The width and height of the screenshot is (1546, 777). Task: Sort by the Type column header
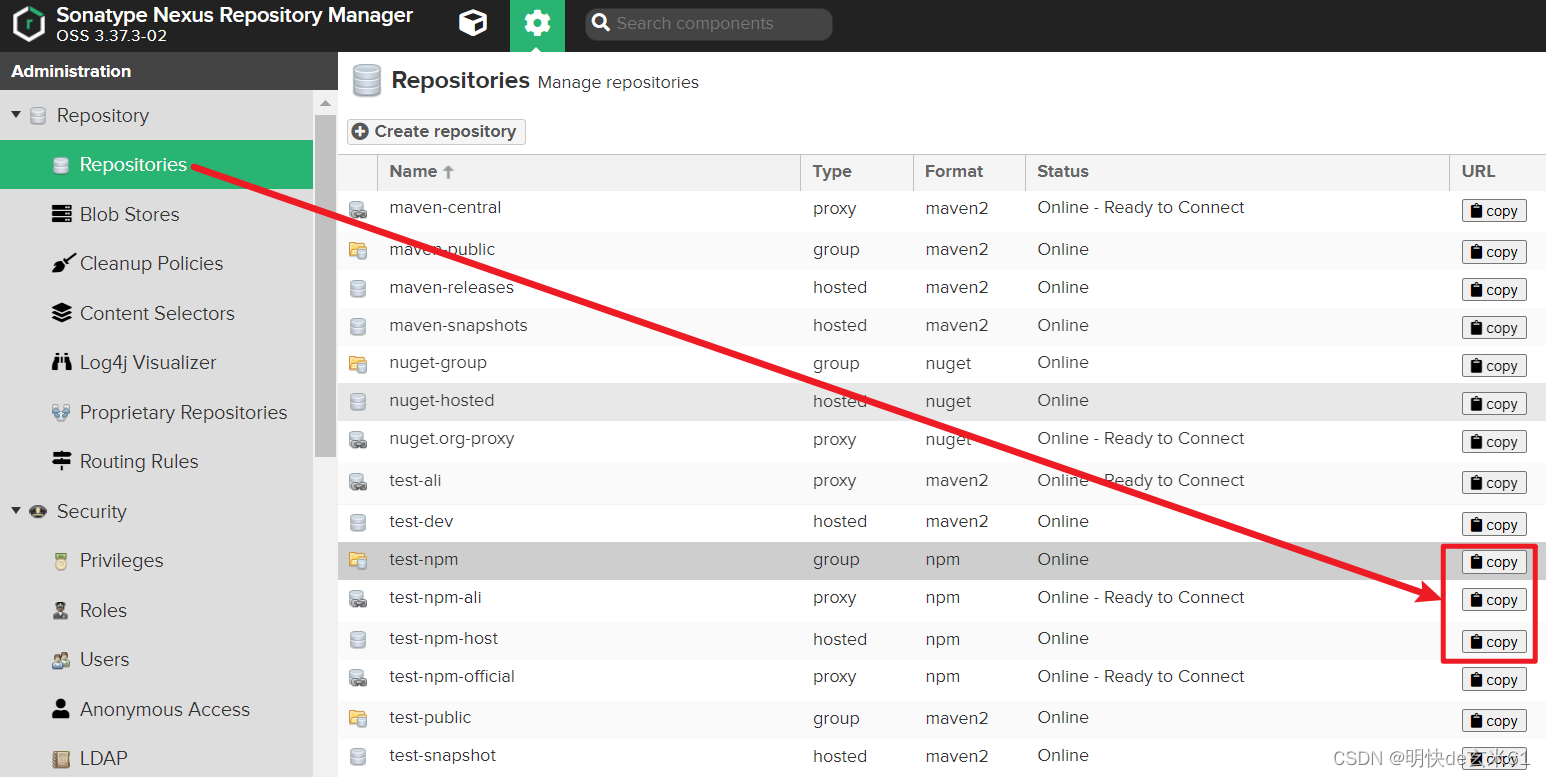coord(856,172)
